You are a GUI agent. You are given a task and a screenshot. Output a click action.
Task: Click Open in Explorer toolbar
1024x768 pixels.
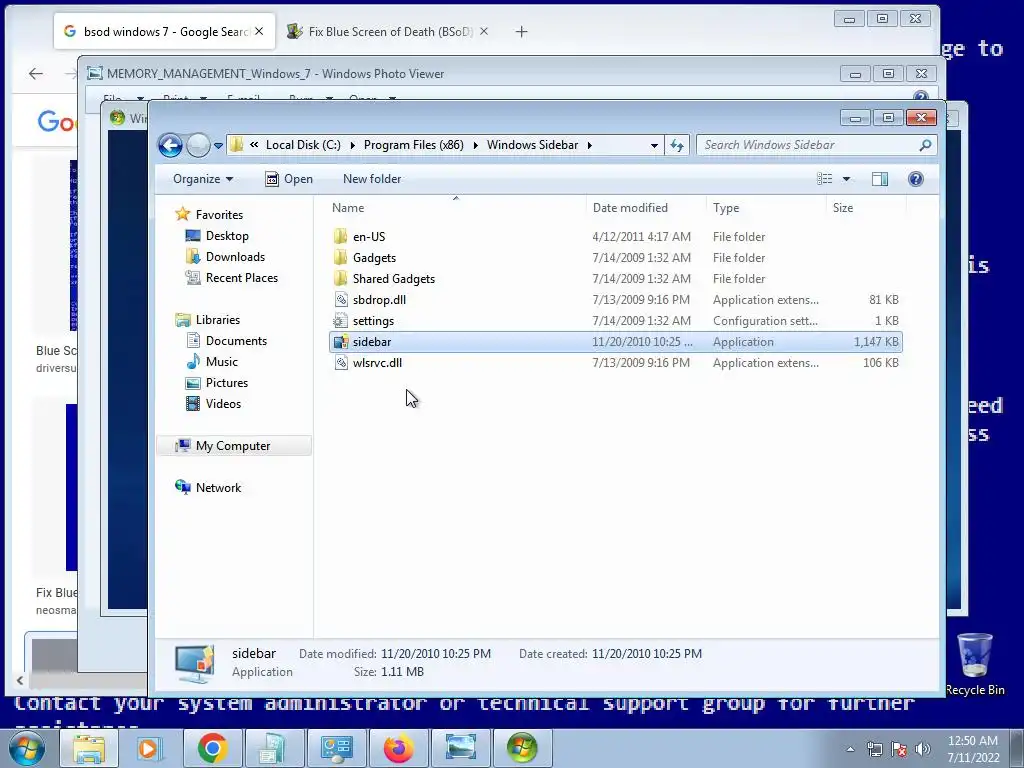(289, 179)
